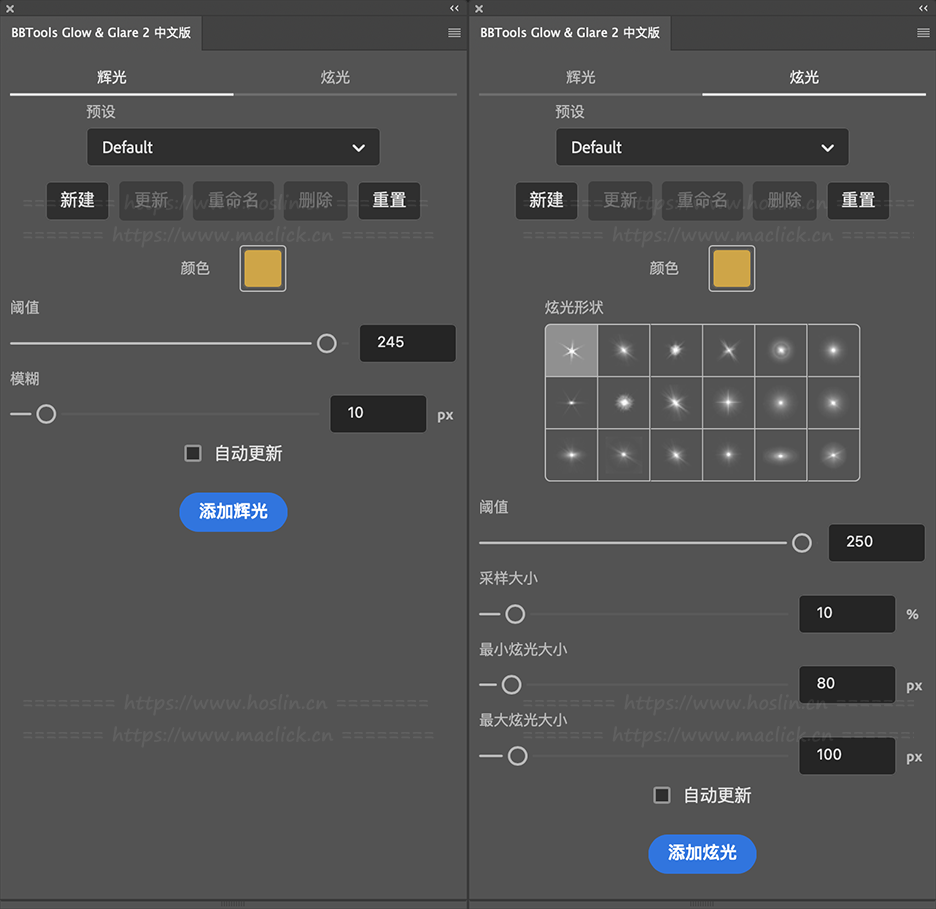Expand the Default preset dropdown above 炫光形状
Image resolution: width=936 pixels, height=909 pixels.
702,147
